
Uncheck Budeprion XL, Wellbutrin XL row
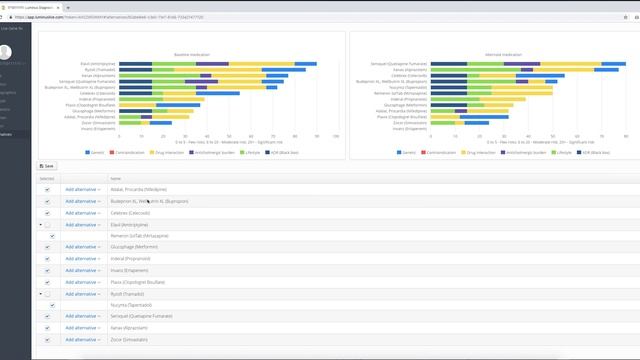(47, 202)
